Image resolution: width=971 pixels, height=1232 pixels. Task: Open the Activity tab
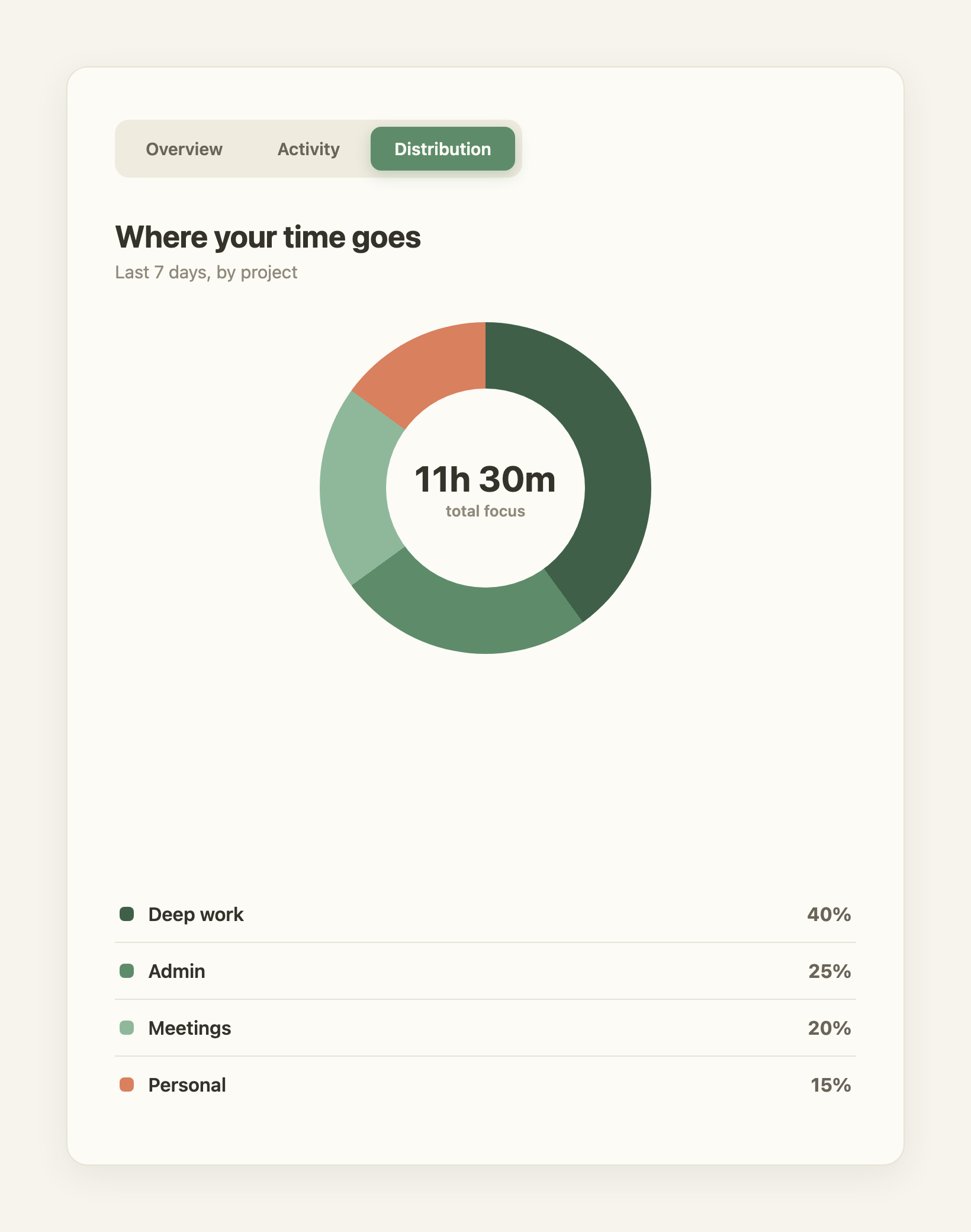tap(308, 149)
